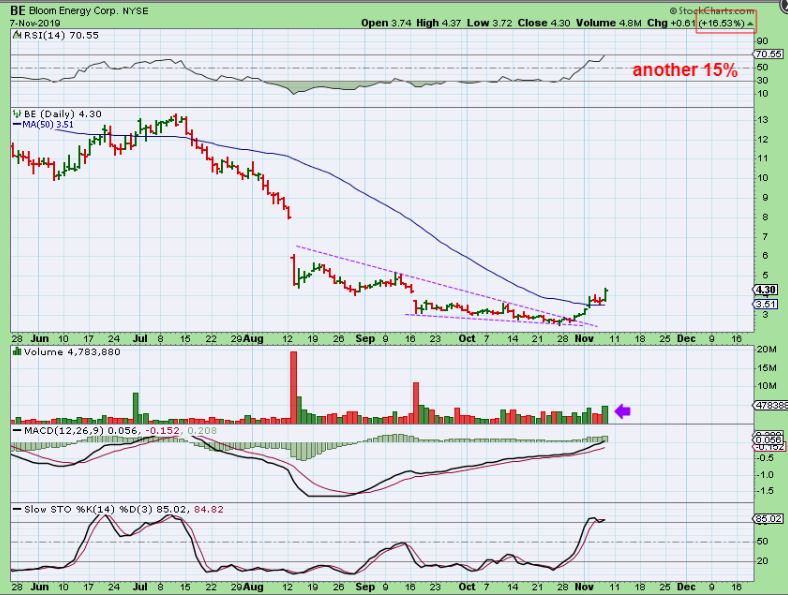Screen dimensions: 788x595
Task: Click the Slow STO %K(14) indicator label
Action: coord(58,509)
